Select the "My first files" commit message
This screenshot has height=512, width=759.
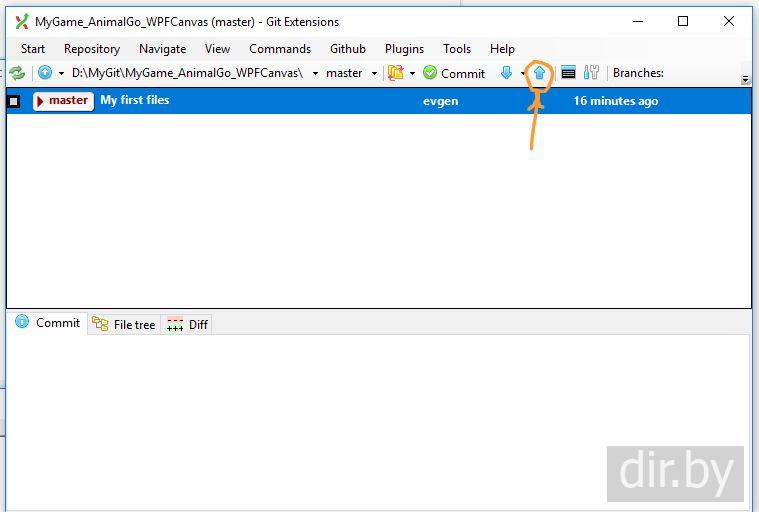pyautogui.click(x=135, y=100)
